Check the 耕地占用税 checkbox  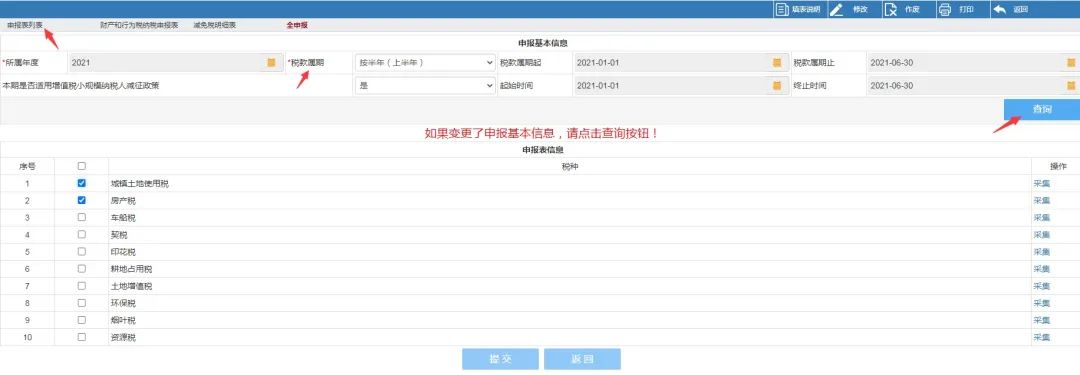(82, 269)
